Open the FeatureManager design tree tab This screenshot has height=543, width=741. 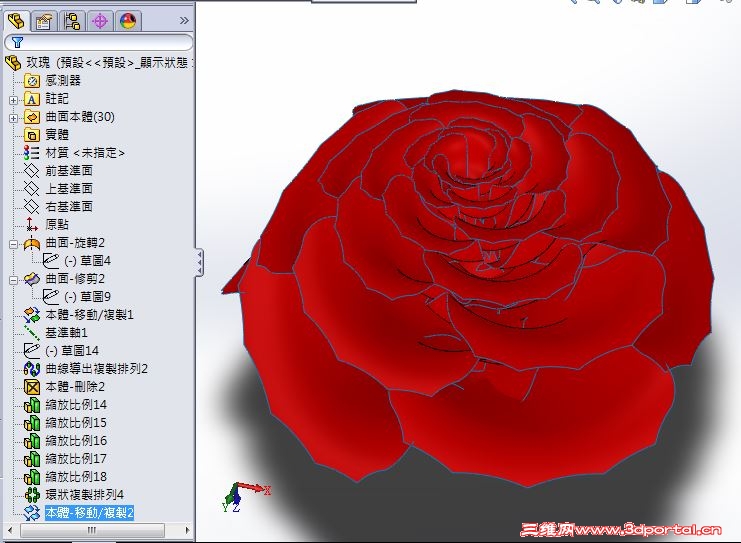17,21
